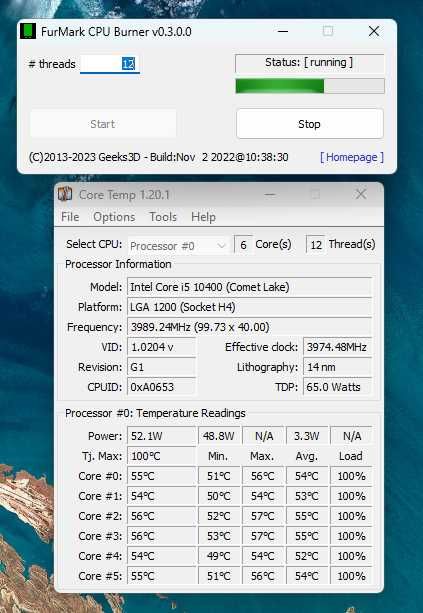Click the Core #5 load value 100%

pos(351,576)
